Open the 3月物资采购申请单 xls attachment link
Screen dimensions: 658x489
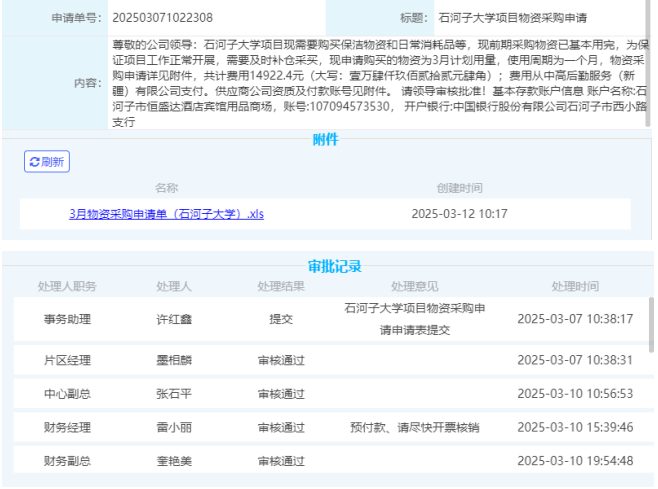[x=166, y=213]
